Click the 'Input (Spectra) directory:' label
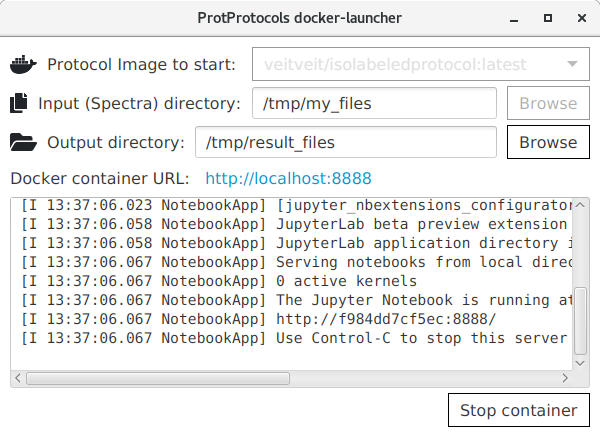This screenshot has height=437, width=600. [139, 104]
